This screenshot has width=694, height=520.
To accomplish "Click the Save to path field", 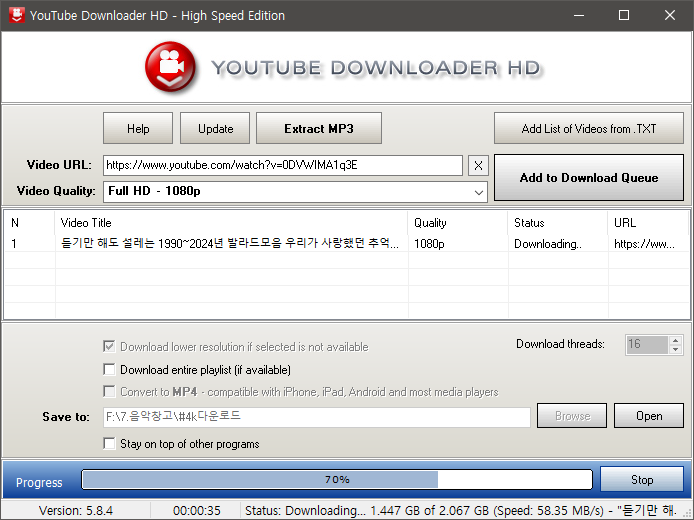I will tap(316, 417).
